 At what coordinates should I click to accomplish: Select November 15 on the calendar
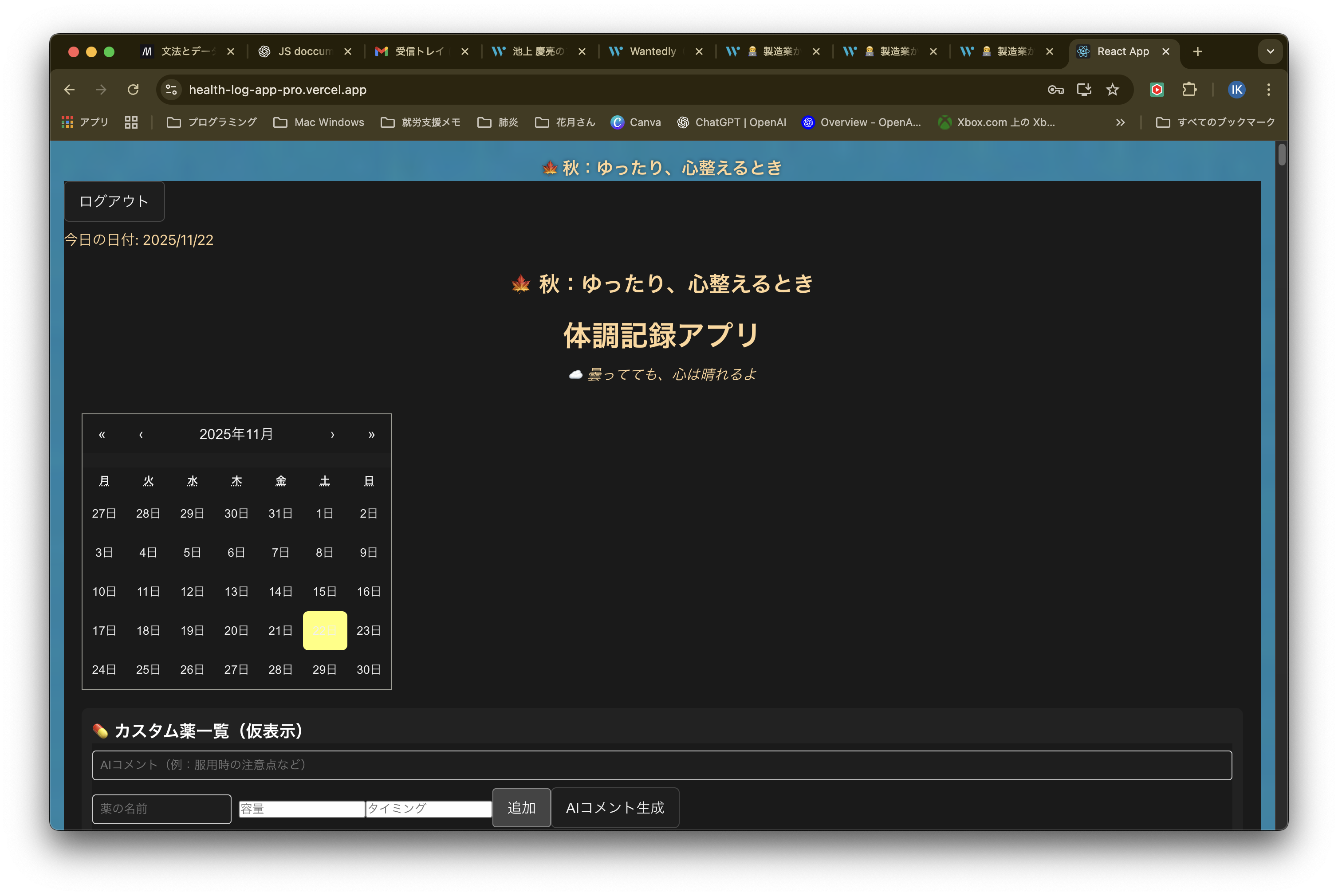325,591
